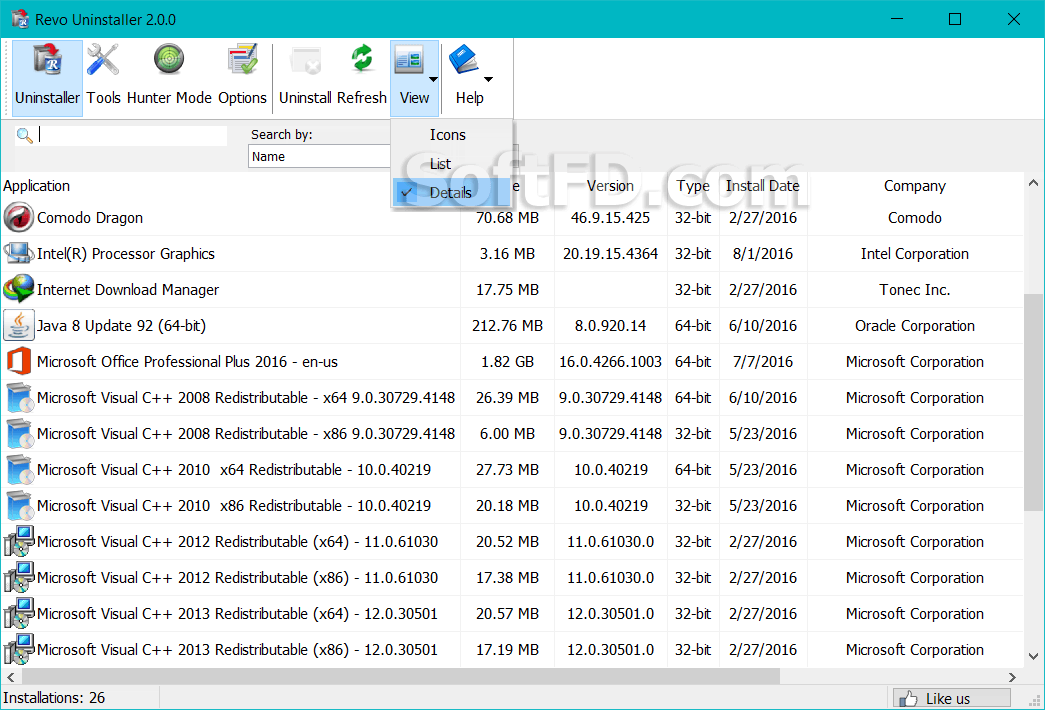Viewport: 1045px width, 710px height.
Task: Click the 7/7/2016 install date cell
Action: click(763, 362)
